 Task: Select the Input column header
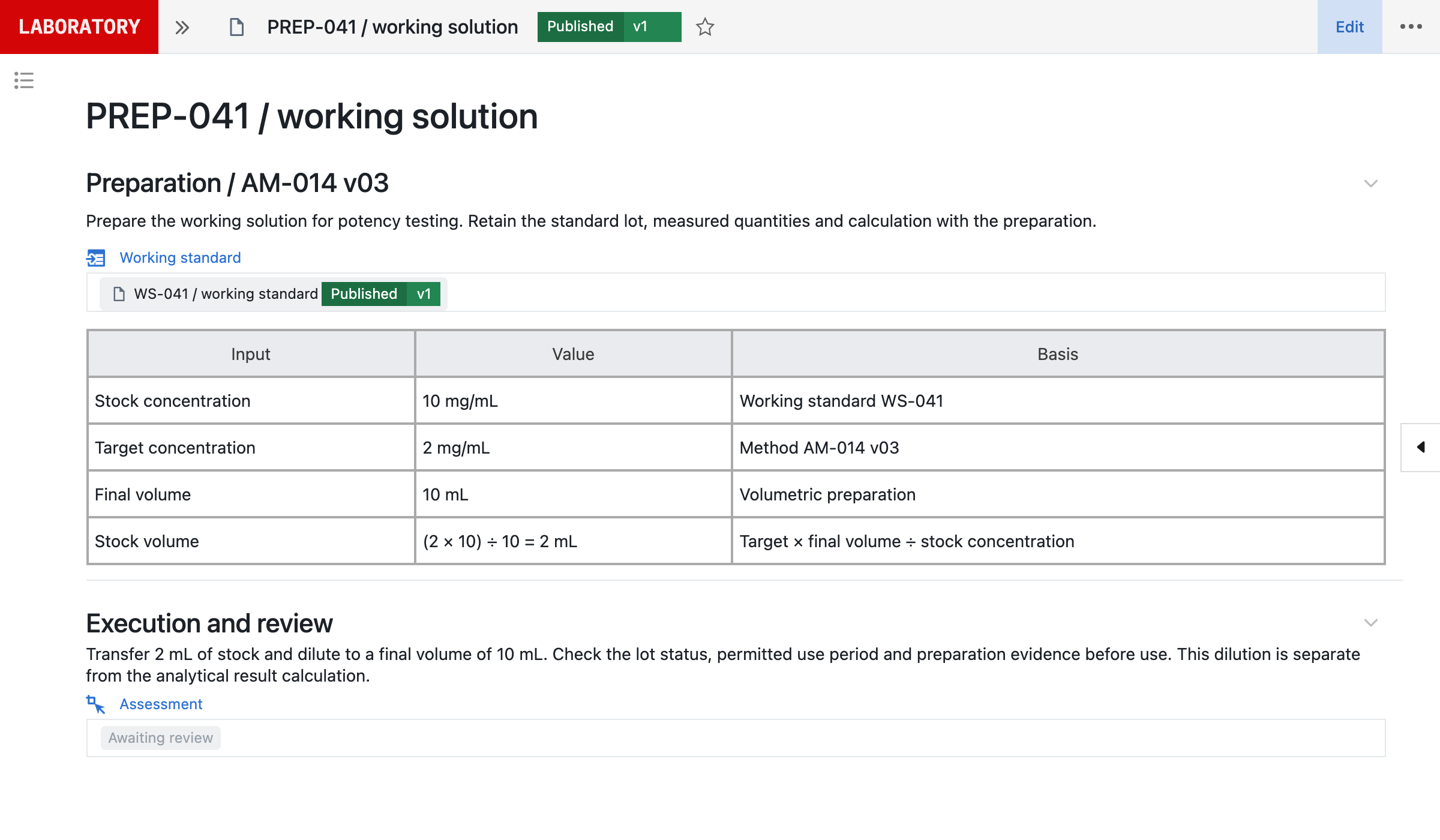tap(251, 354)
